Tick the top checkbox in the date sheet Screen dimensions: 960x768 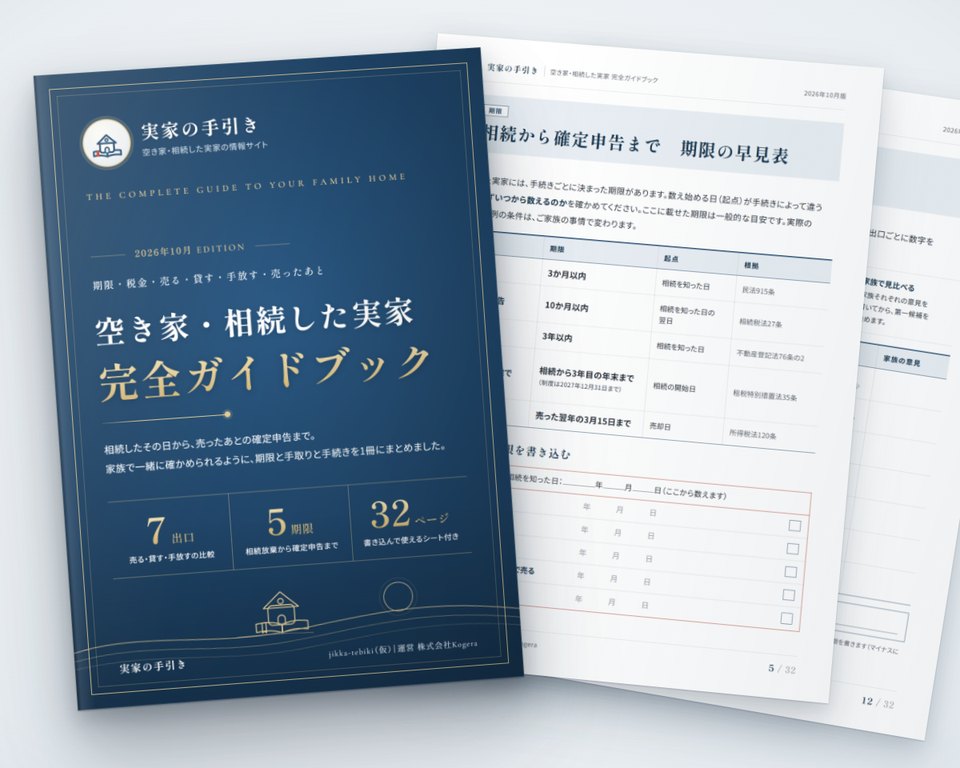click(795, 525)
